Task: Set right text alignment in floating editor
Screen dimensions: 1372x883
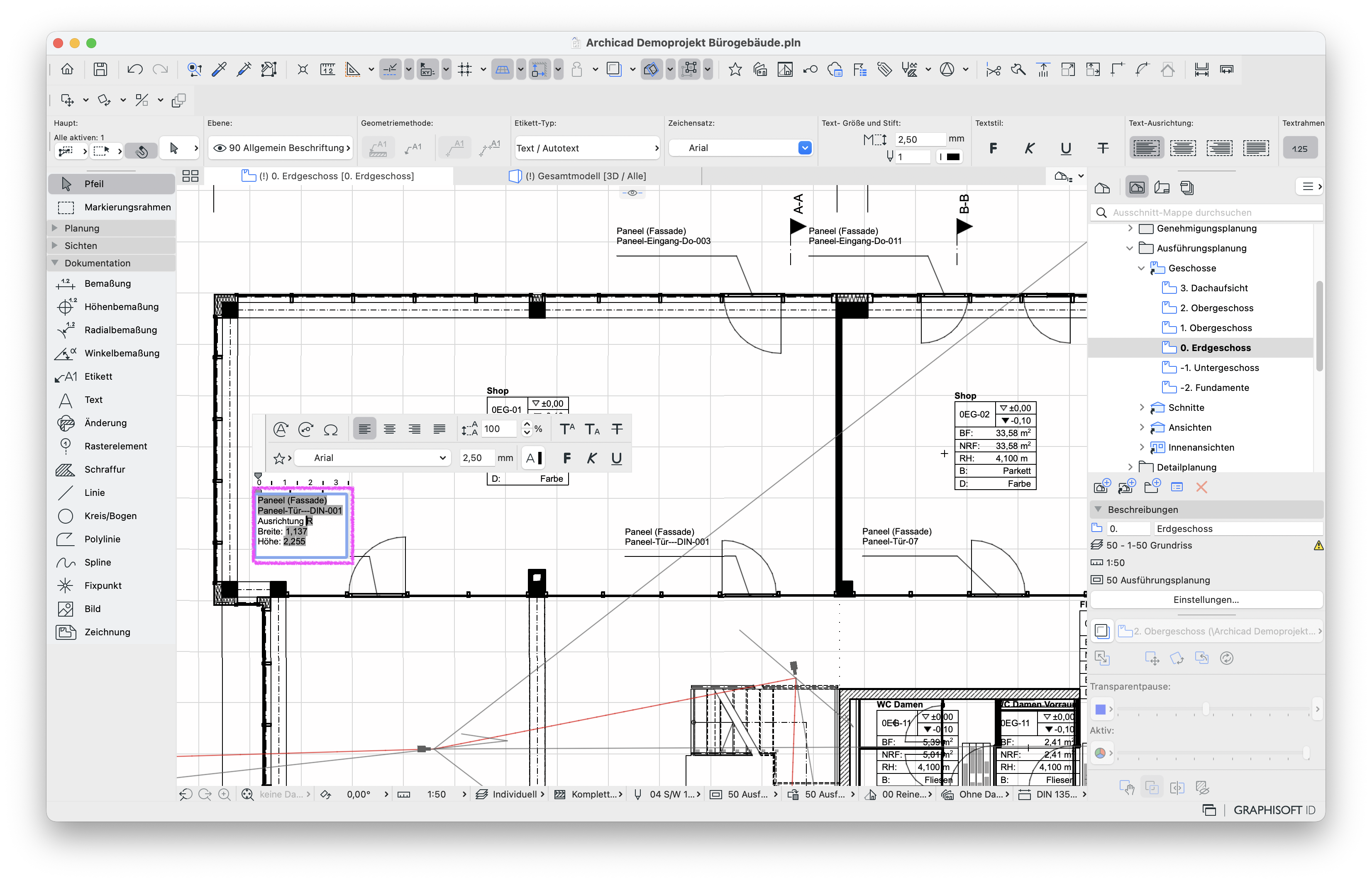Action: coord(414,429)
